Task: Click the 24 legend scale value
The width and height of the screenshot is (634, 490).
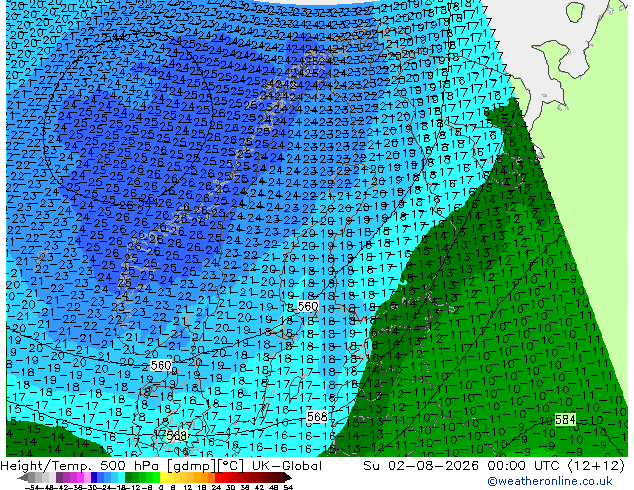Action: [x=216, y=487]
